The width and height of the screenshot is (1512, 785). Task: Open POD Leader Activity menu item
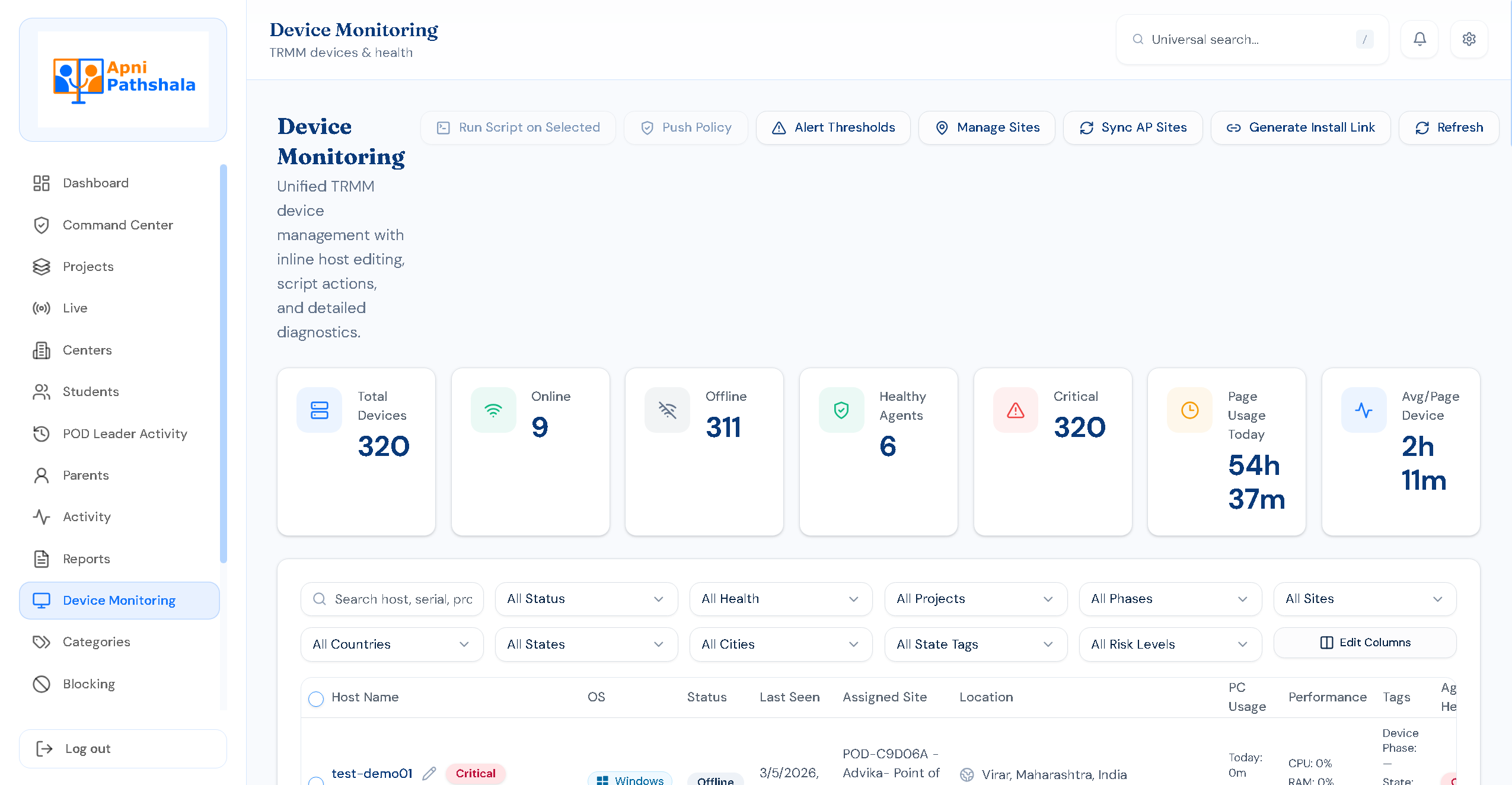pos(125,434)
